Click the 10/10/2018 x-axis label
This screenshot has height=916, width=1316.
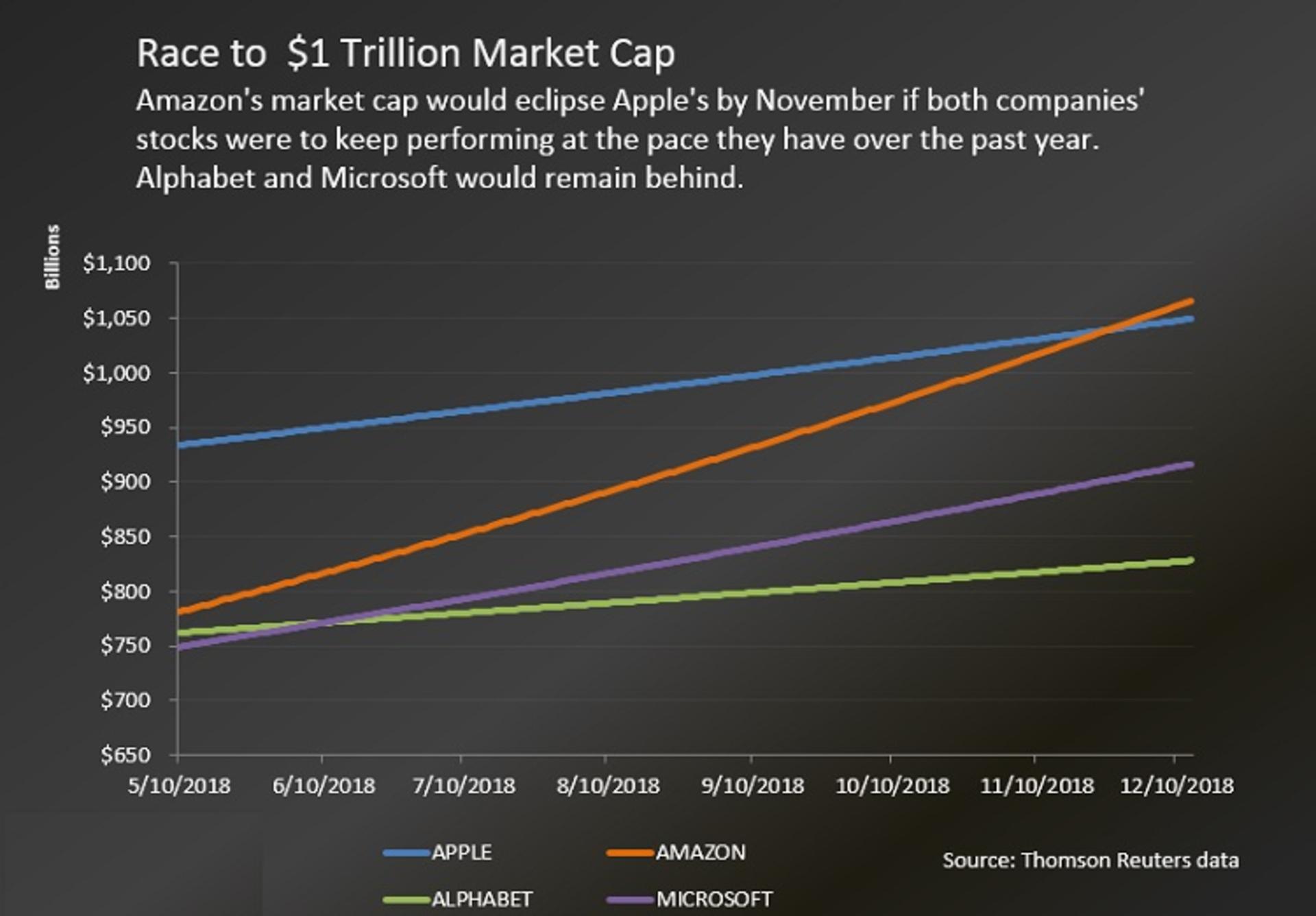click(892, 785)
